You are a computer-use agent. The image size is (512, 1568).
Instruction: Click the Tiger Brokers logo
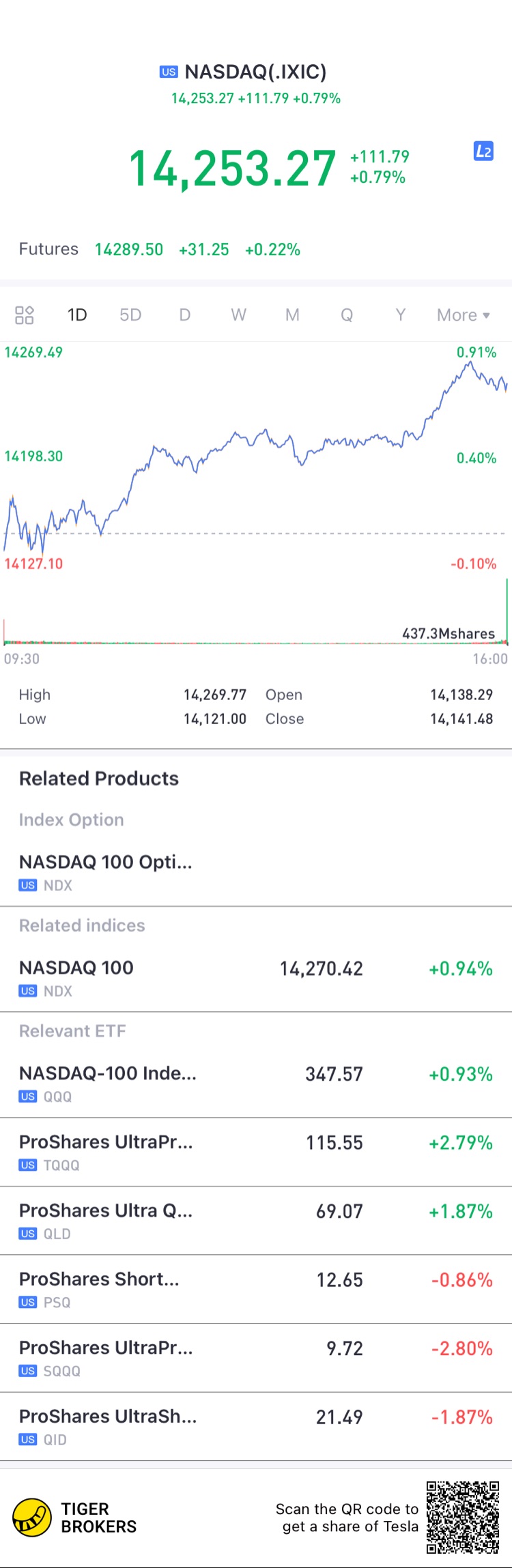click(x=32, y=1518)
